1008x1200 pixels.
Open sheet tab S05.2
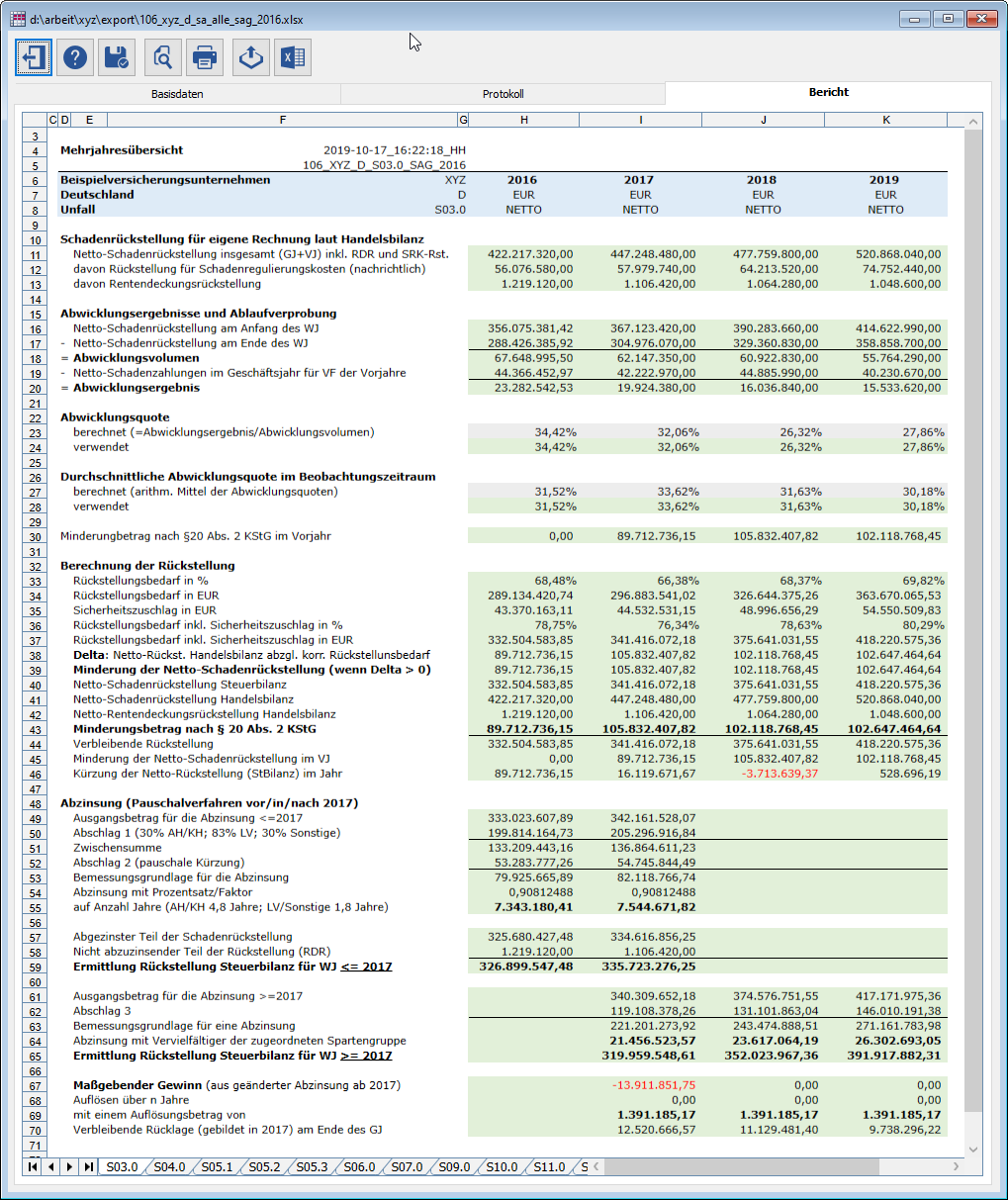[x=264, y=1167]
